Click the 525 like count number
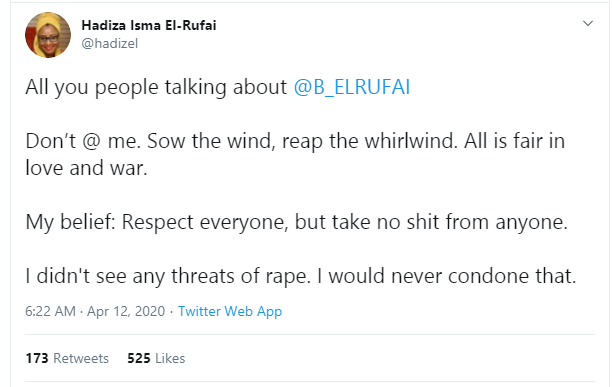Screen dimensions: 612x387 point(139,358)
